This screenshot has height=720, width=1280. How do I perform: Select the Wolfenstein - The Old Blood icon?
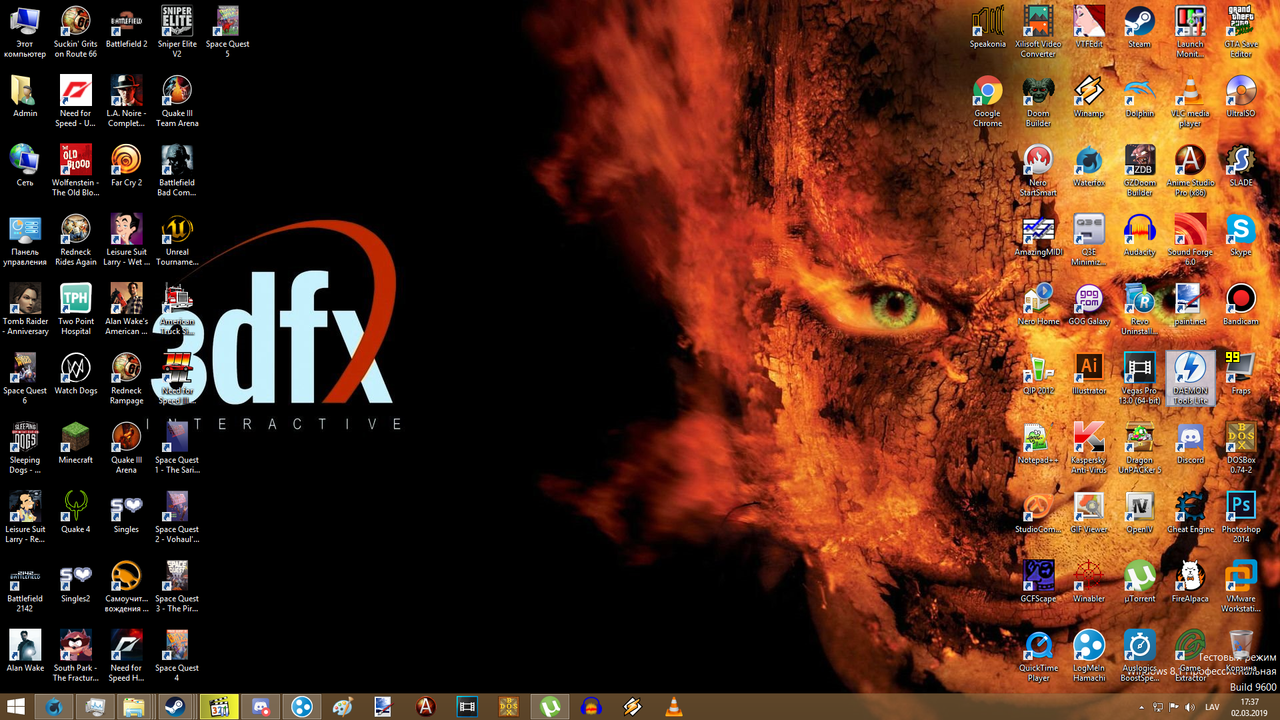click(75, 171)
